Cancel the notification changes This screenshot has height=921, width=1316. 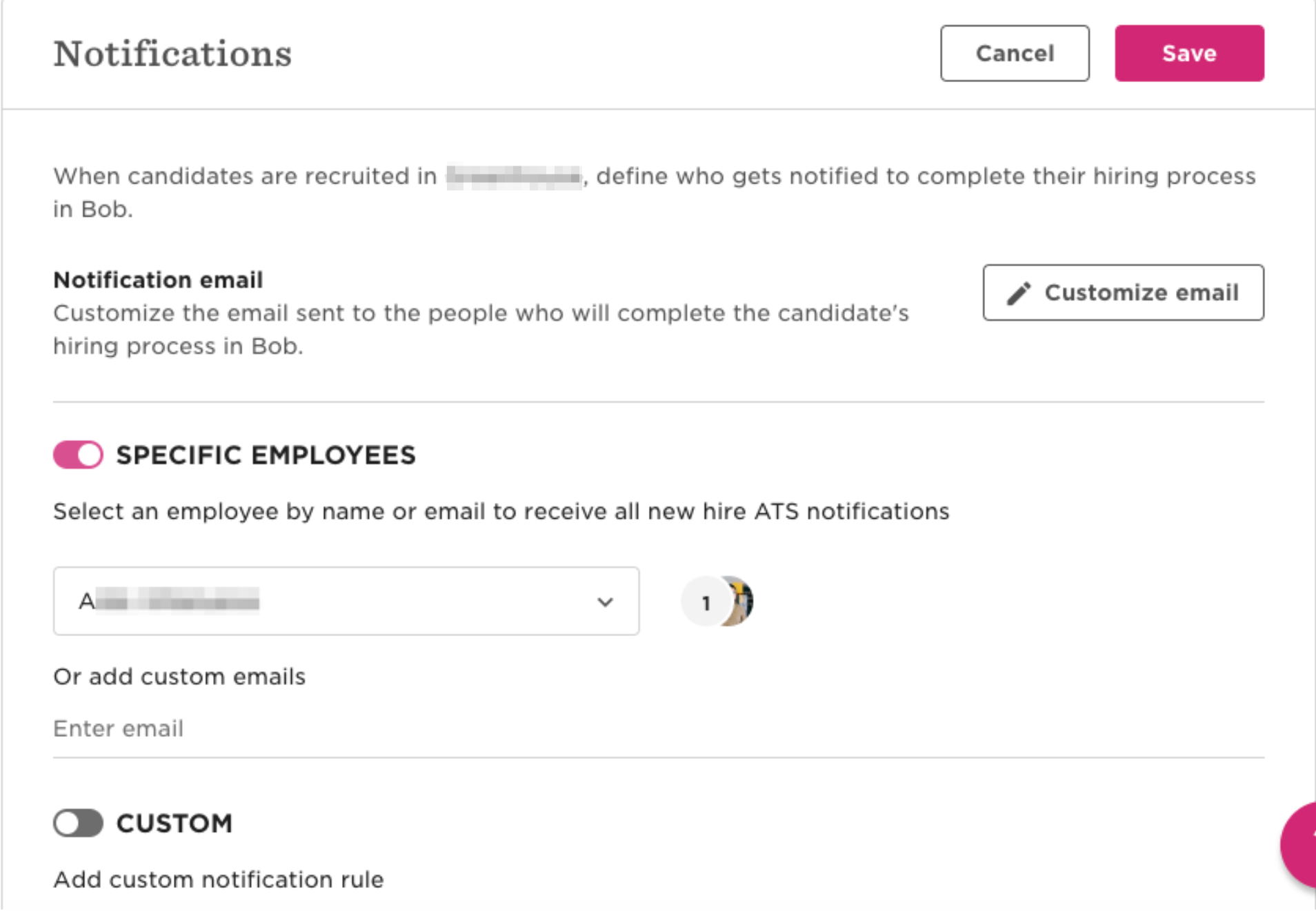point(1015,53)
